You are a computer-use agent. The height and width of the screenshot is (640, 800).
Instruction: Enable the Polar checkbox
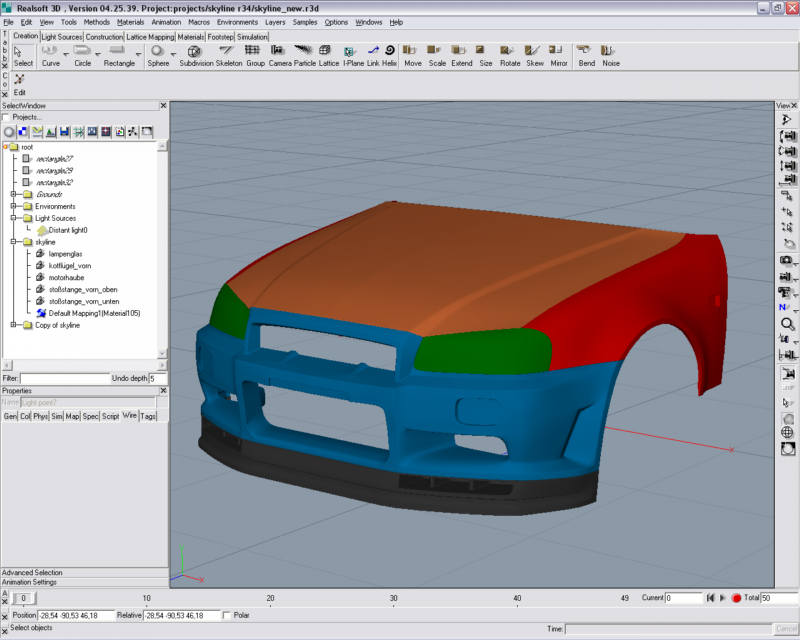227,615
